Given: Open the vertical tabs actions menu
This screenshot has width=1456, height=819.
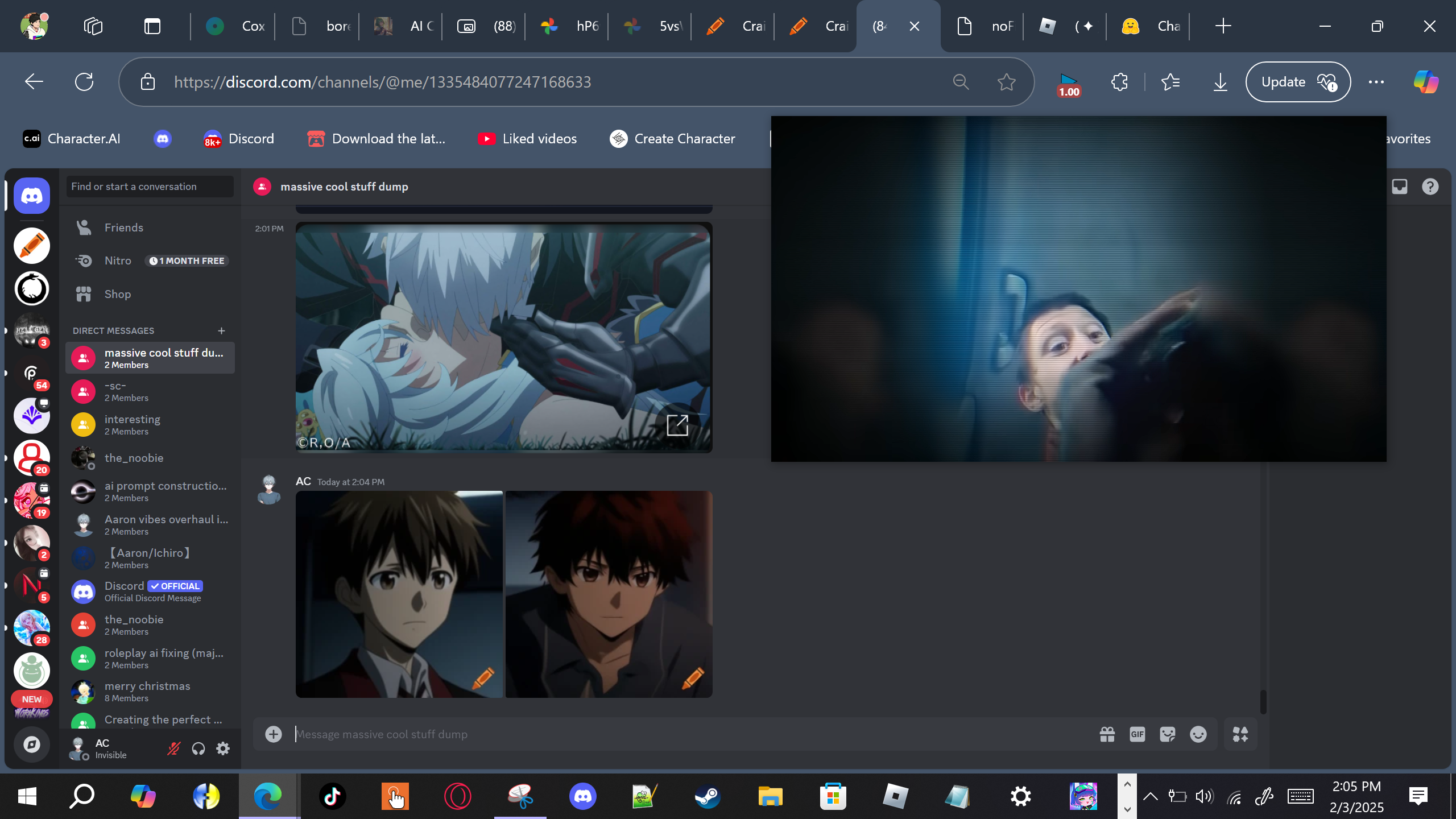Looking at the screenshot, I should [x=152, y=26].
